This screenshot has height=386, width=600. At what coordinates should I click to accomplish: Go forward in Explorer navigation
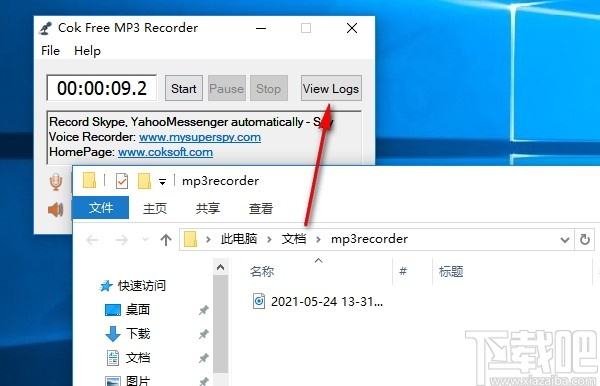tap(122, 240)
